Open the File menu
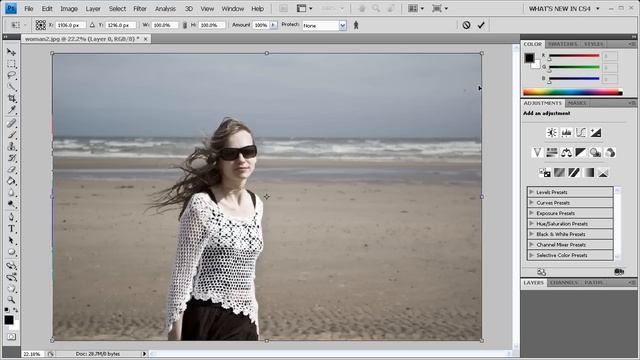 point(29,9)
